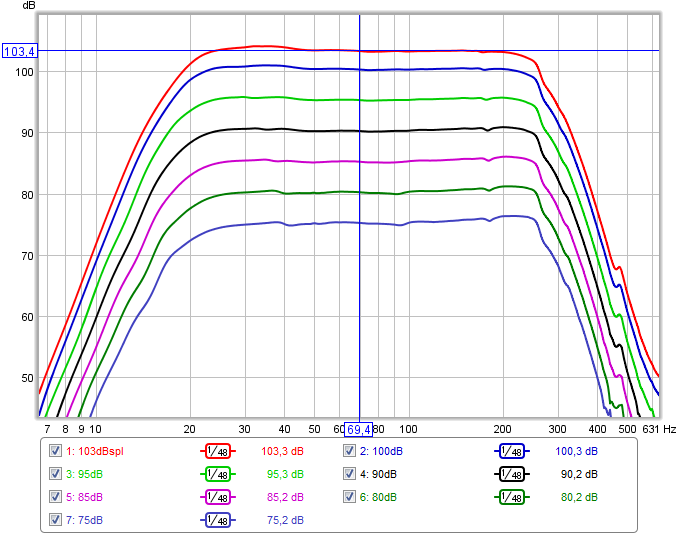Screen dimensions: 678x534
Task: Click the 100 label on the dB axis
Action: (25, 72)
